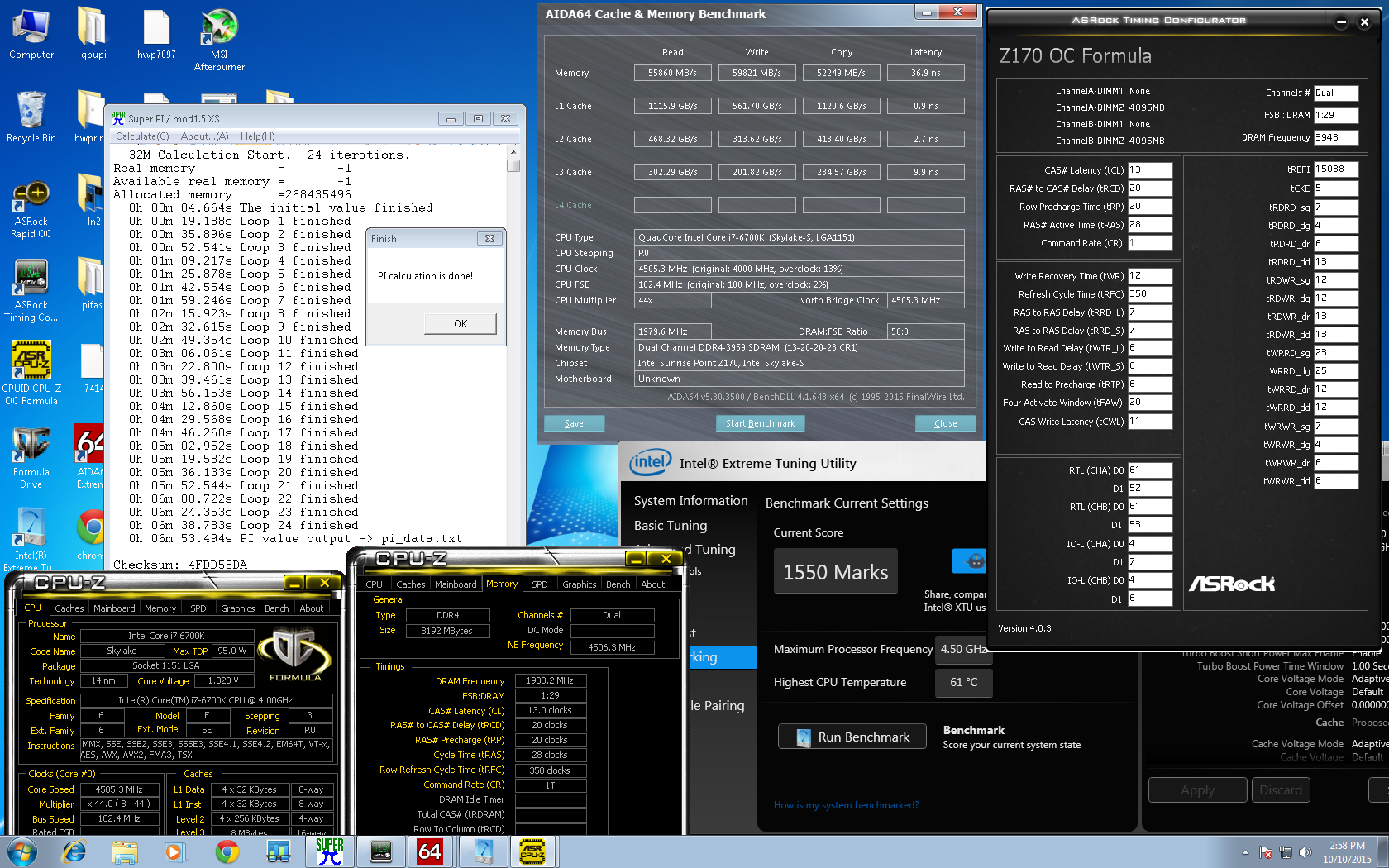The width and height of the screenshot is (1389, 868).
Task: Switch to Mainboard tab in left CPU-Z
Action: (x=114, y=608)
